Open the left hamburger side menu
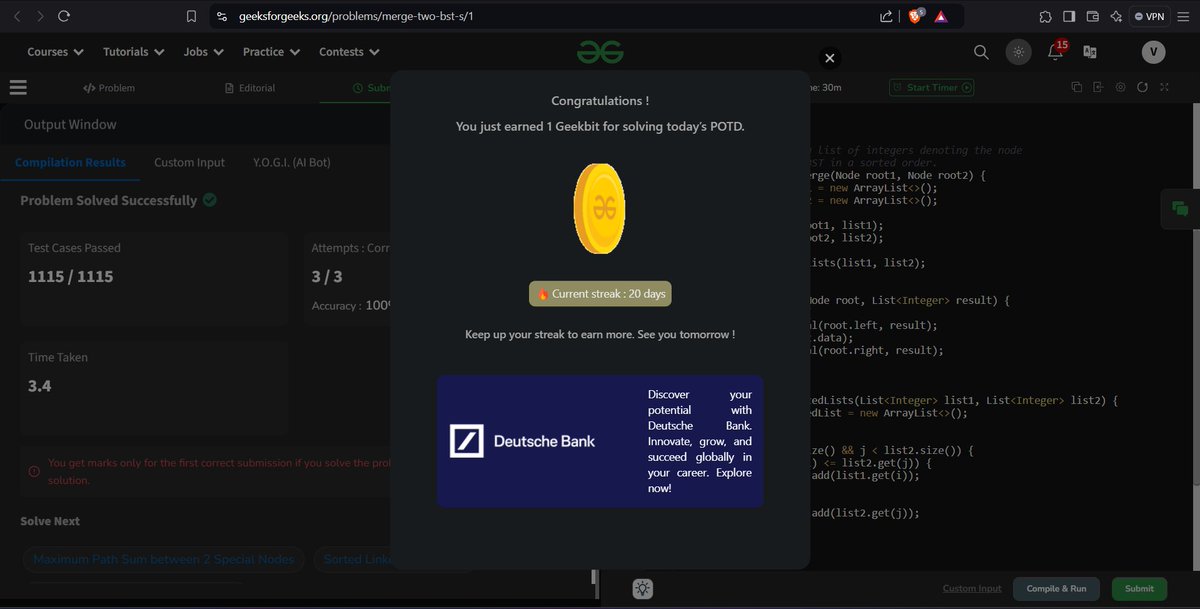The width and height of the screenshot is (1200, 609). tap(18, 87)
